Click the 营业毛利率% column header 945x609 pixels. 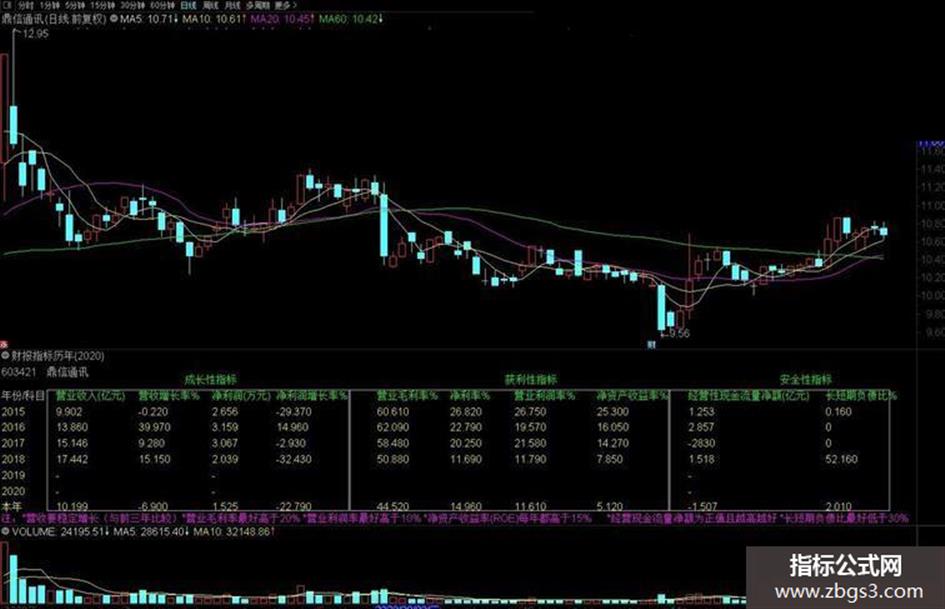pos(407,396)
